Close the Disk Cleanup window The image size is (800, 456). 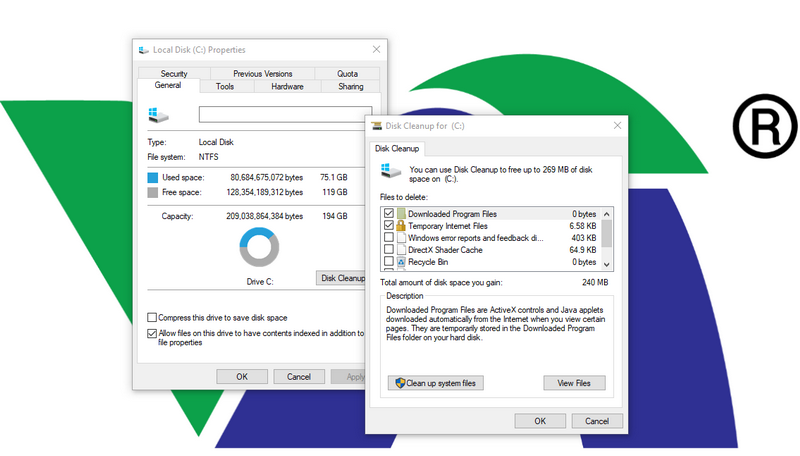(617, 125)
